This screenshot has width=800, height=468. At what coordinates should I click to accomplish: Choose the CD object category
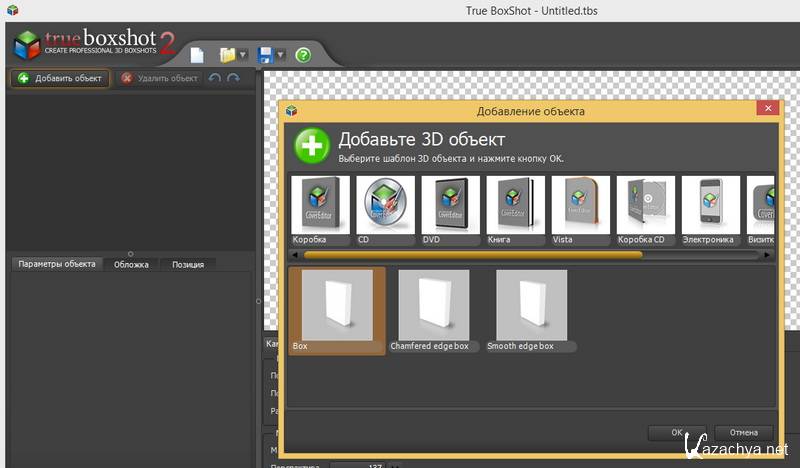coord(386,211)
